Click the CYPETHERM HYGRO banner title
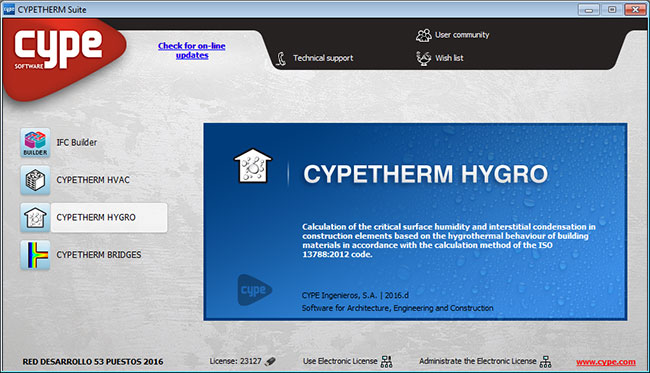 tap(426, 174)
